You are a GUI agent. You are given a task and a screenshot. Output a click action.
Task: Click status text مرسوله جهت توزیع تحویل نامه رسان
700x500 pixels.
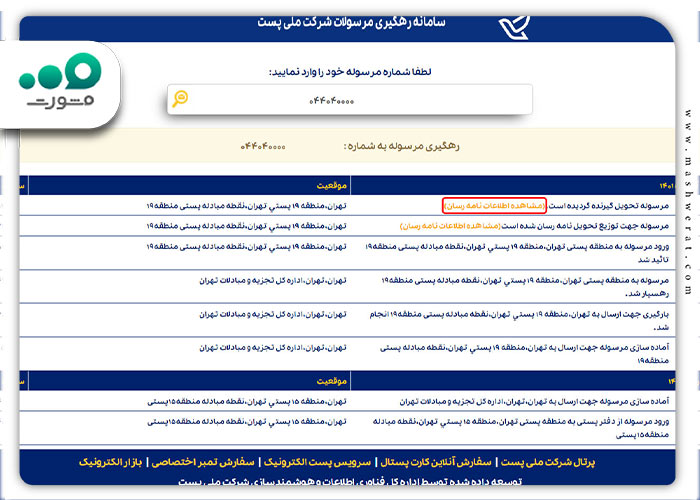click(x=586, y=226)
